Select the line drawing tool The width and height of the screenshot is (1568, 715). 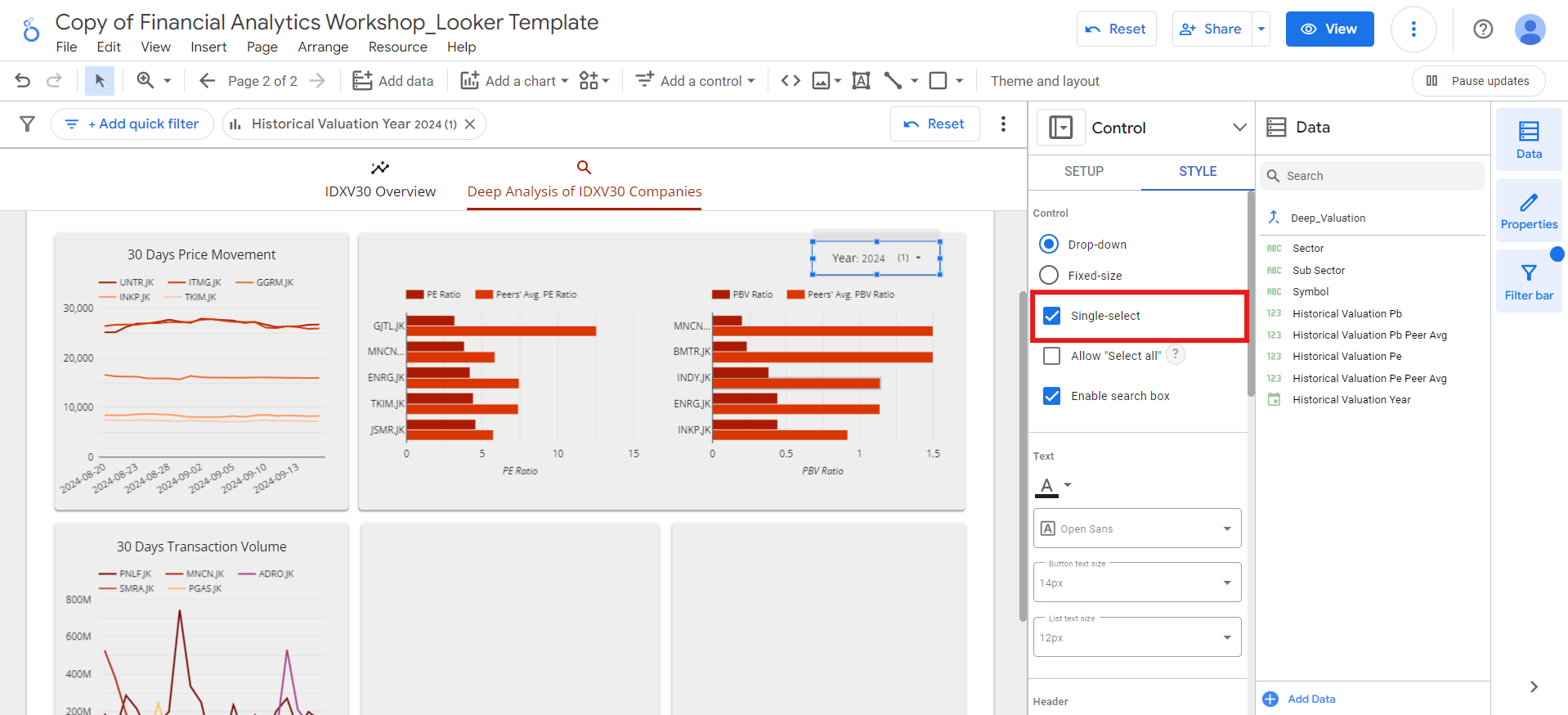[893, 80]
